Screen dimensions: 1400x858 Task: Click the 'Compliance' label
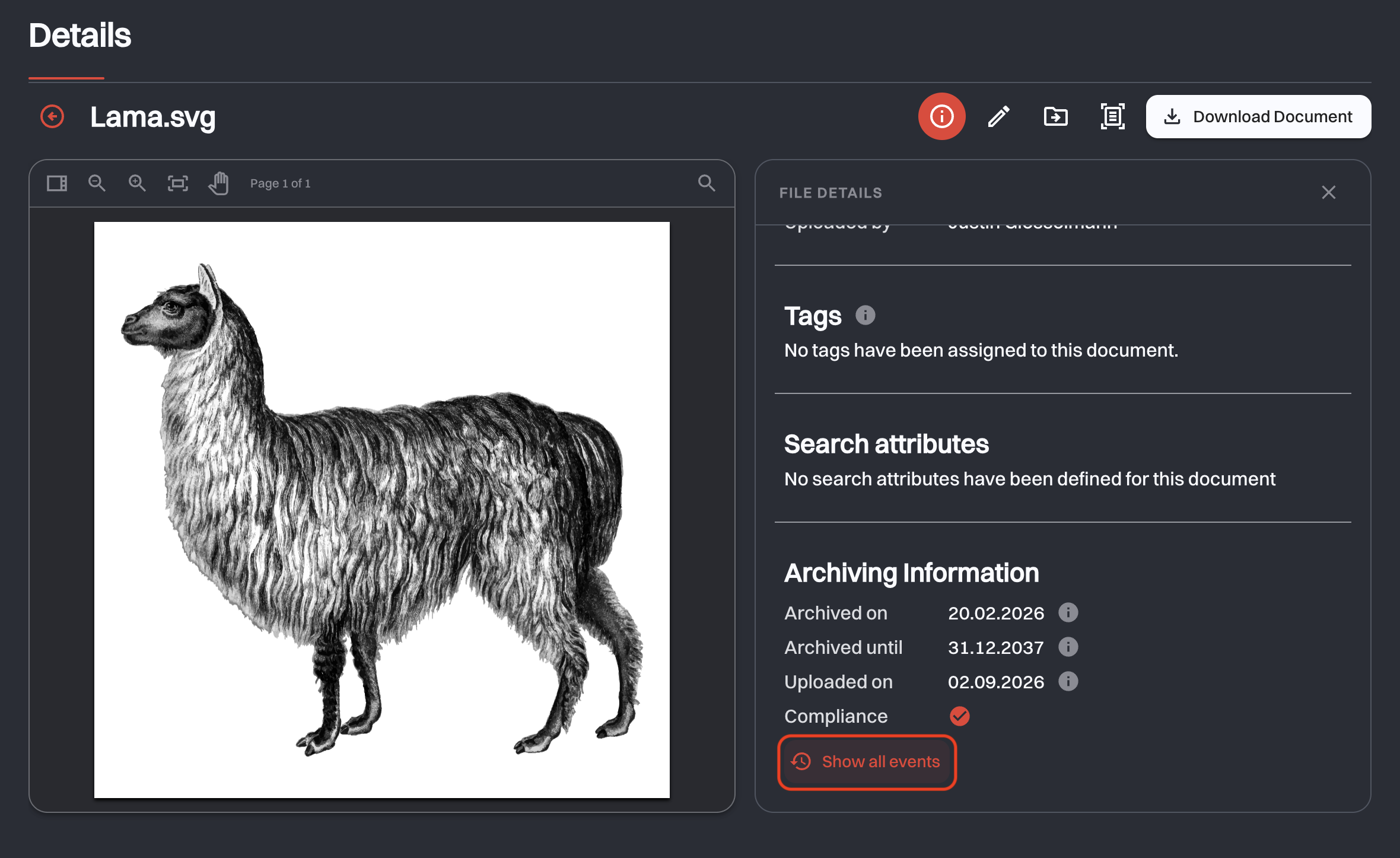pos(836,717)
